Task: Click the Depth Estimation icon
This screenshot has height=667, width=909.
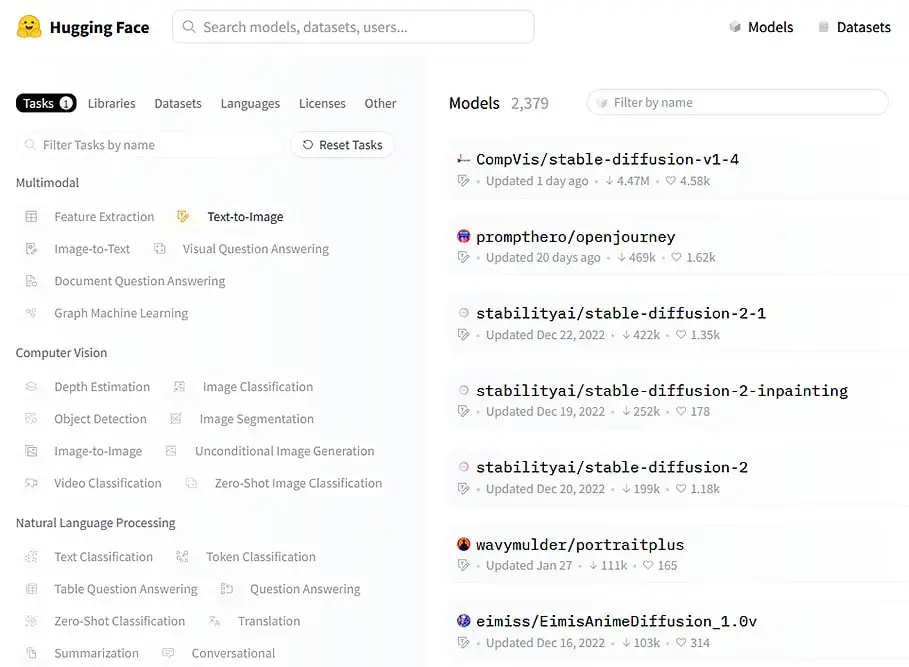Action: point(31,387)
